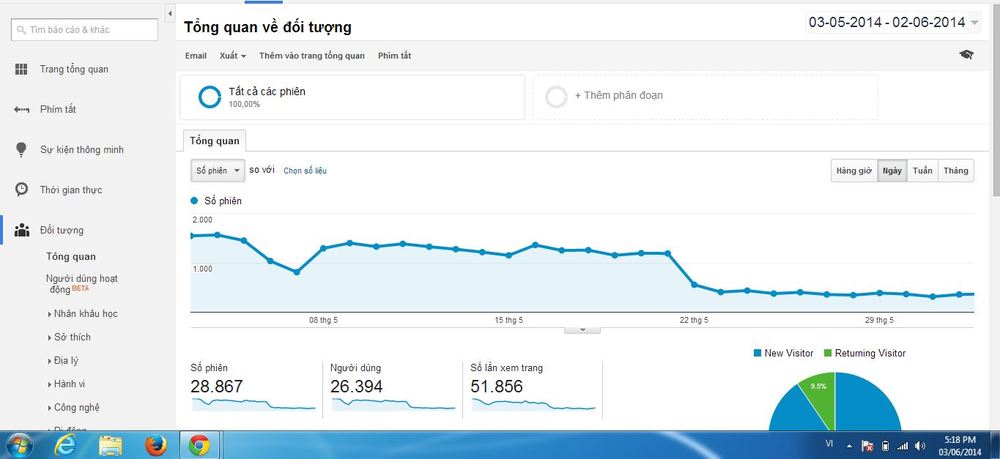The width and height of the screenshot is (1000, 459).
Task: Open Thời gian thực sidebar menu
Action: click(71, 190)
